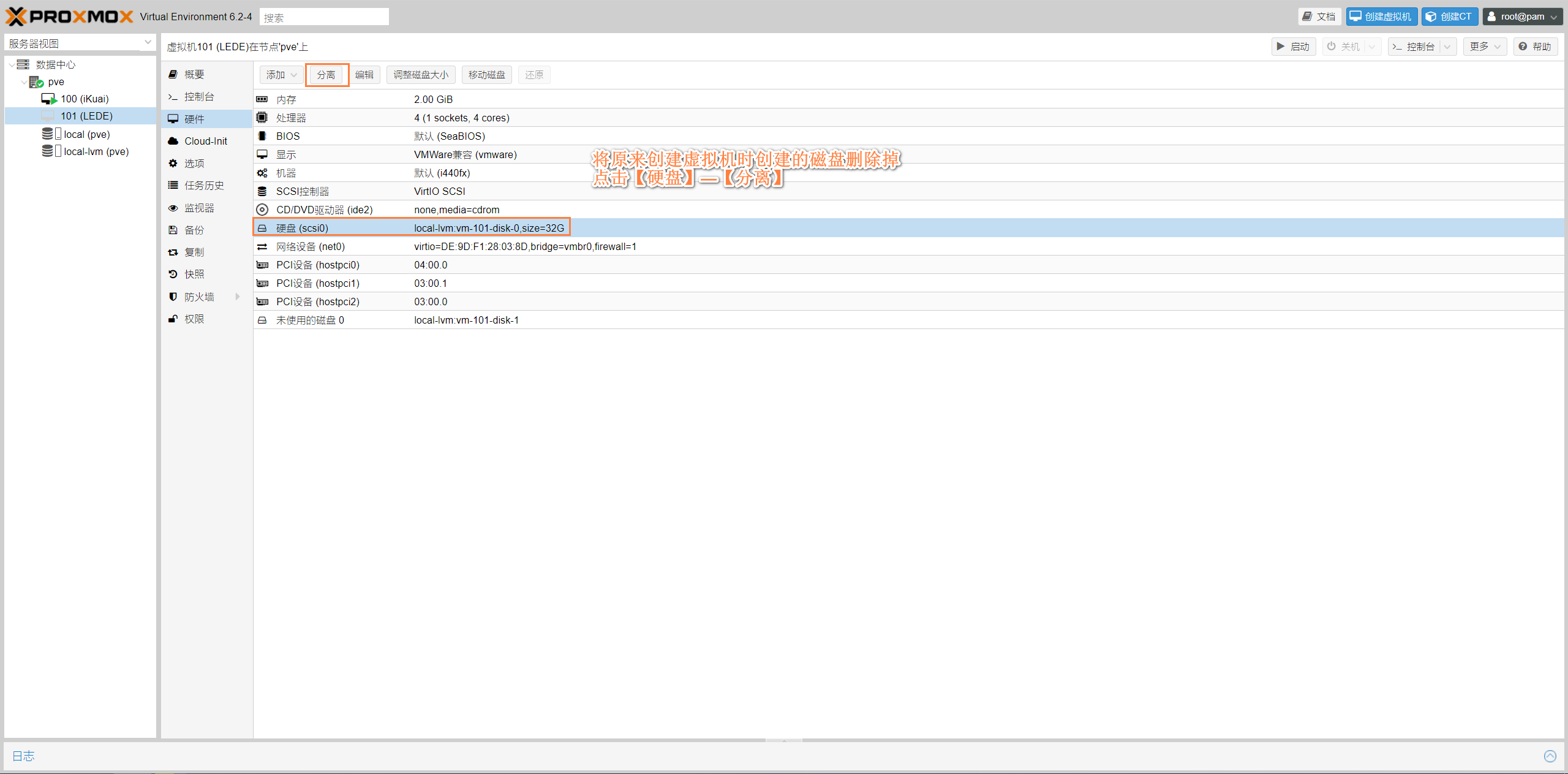
Task: Click the 搜索 search input field
Action: [x=324, y=17]
